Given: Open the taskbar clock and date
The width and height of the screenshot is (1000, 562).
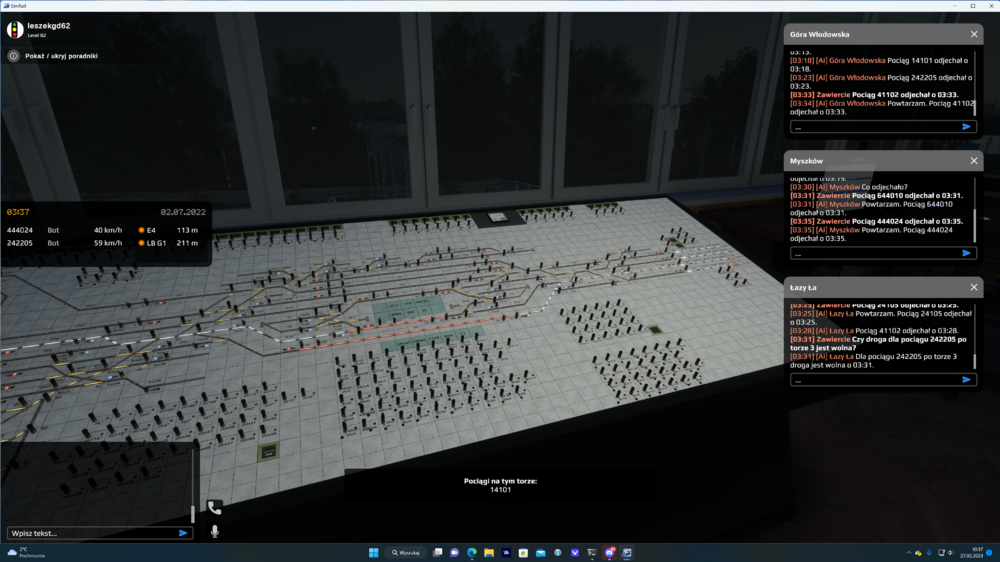Looking at the screenshot, I should click(971, 552).
